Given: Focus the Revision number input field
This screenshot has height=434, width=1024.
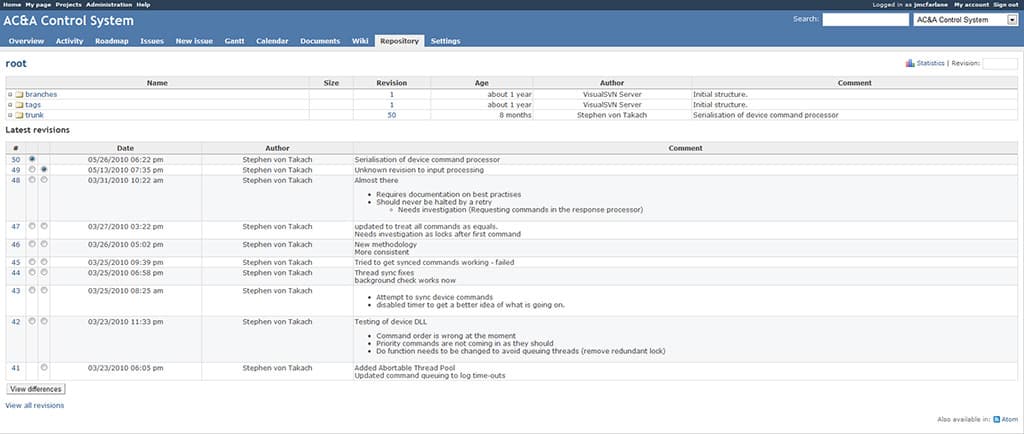Looking at the screenshot, I should [1000, 63].
